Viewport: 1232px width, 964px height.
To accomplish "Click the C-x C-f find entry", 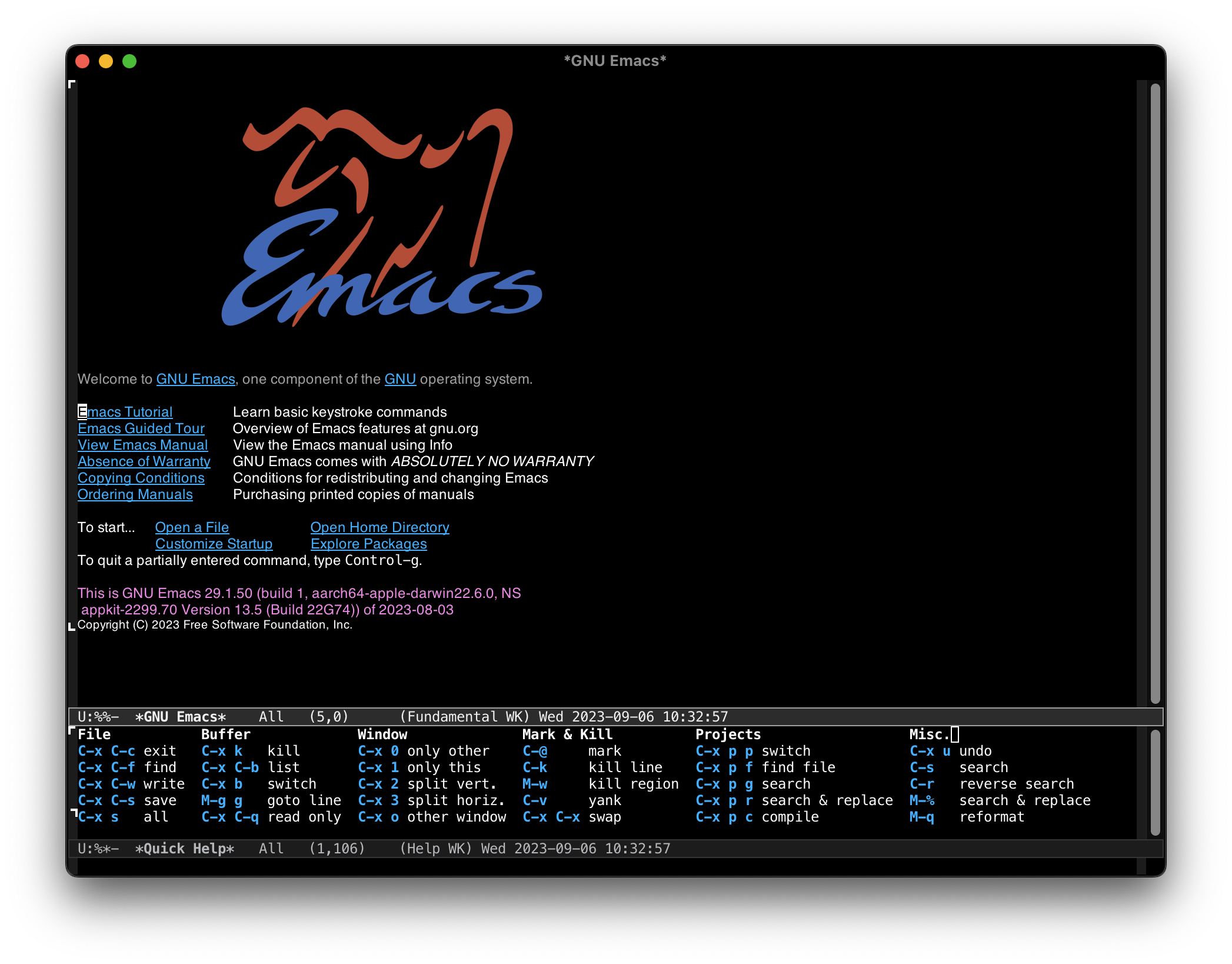I will pyautogui.click(x=127, y=767).
